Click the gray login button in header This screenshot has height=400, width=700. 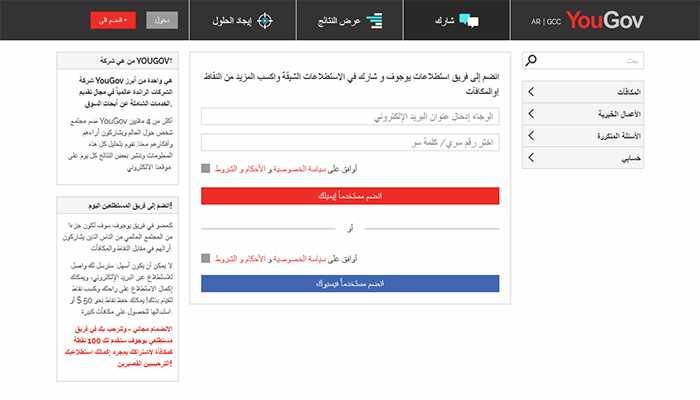tap(162, 21)
